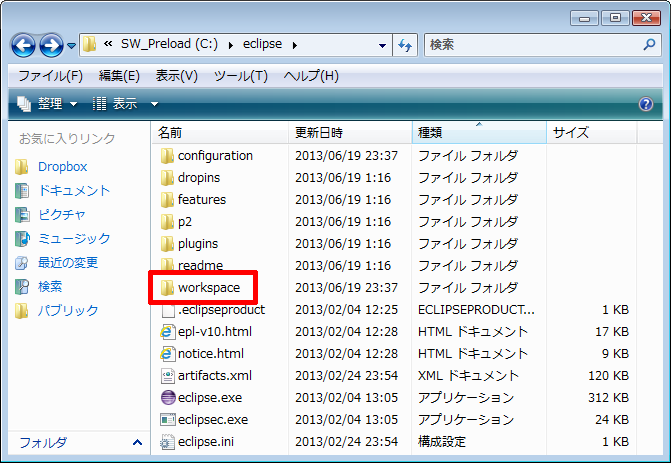Click the configuration folder icon
Viewport: 671px width, 463px height.
pos(167,156)
